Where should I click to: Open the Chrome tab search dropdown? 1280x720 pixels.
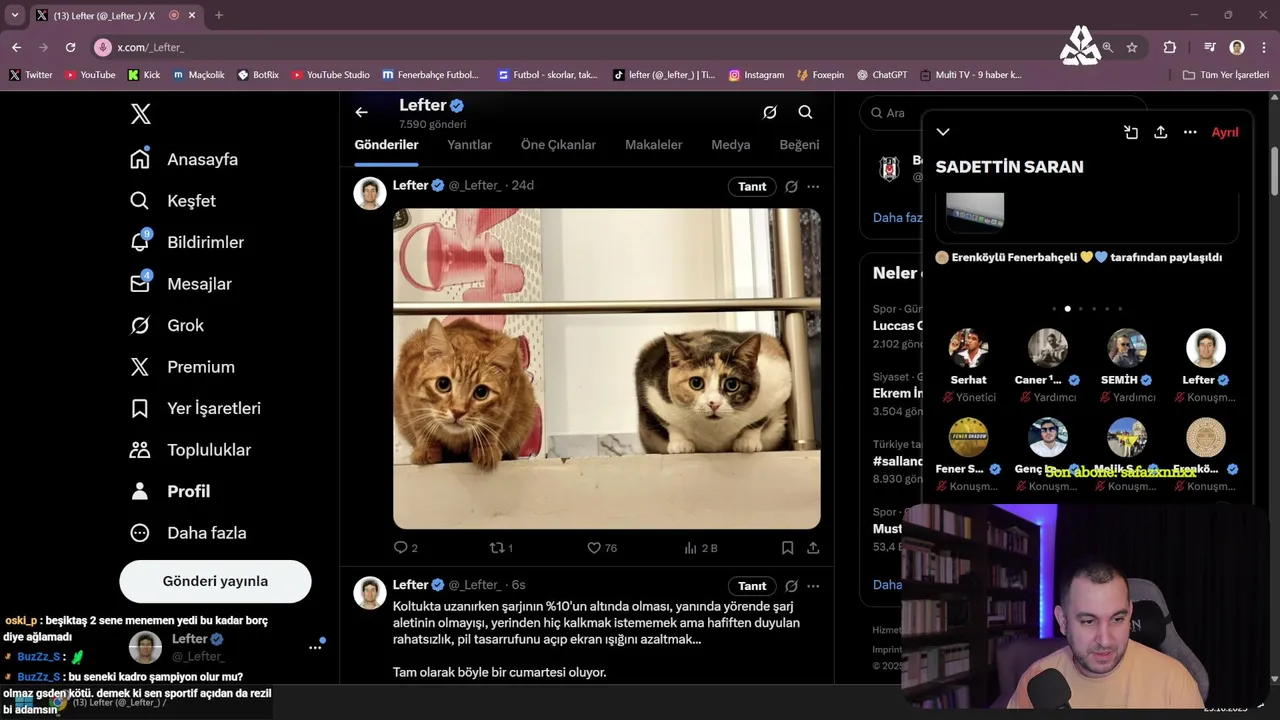pos(14,15)
